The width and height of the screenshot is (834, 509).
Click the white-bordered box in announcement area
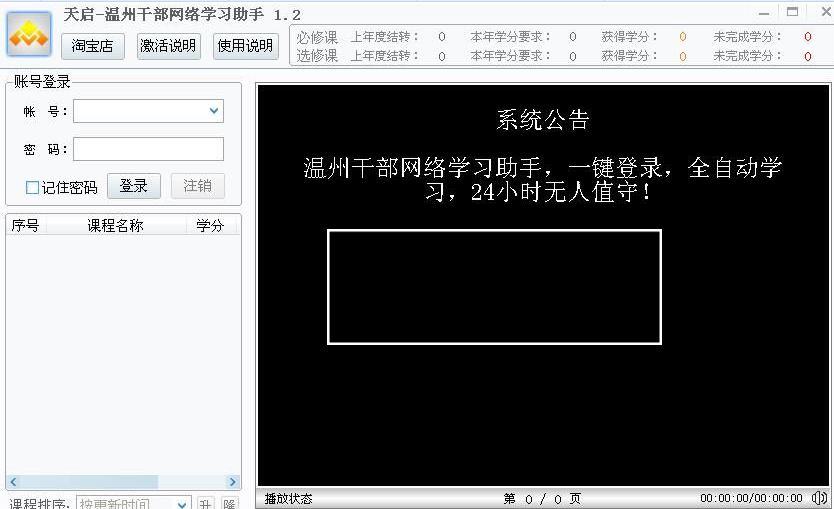[x=495, y=287]
